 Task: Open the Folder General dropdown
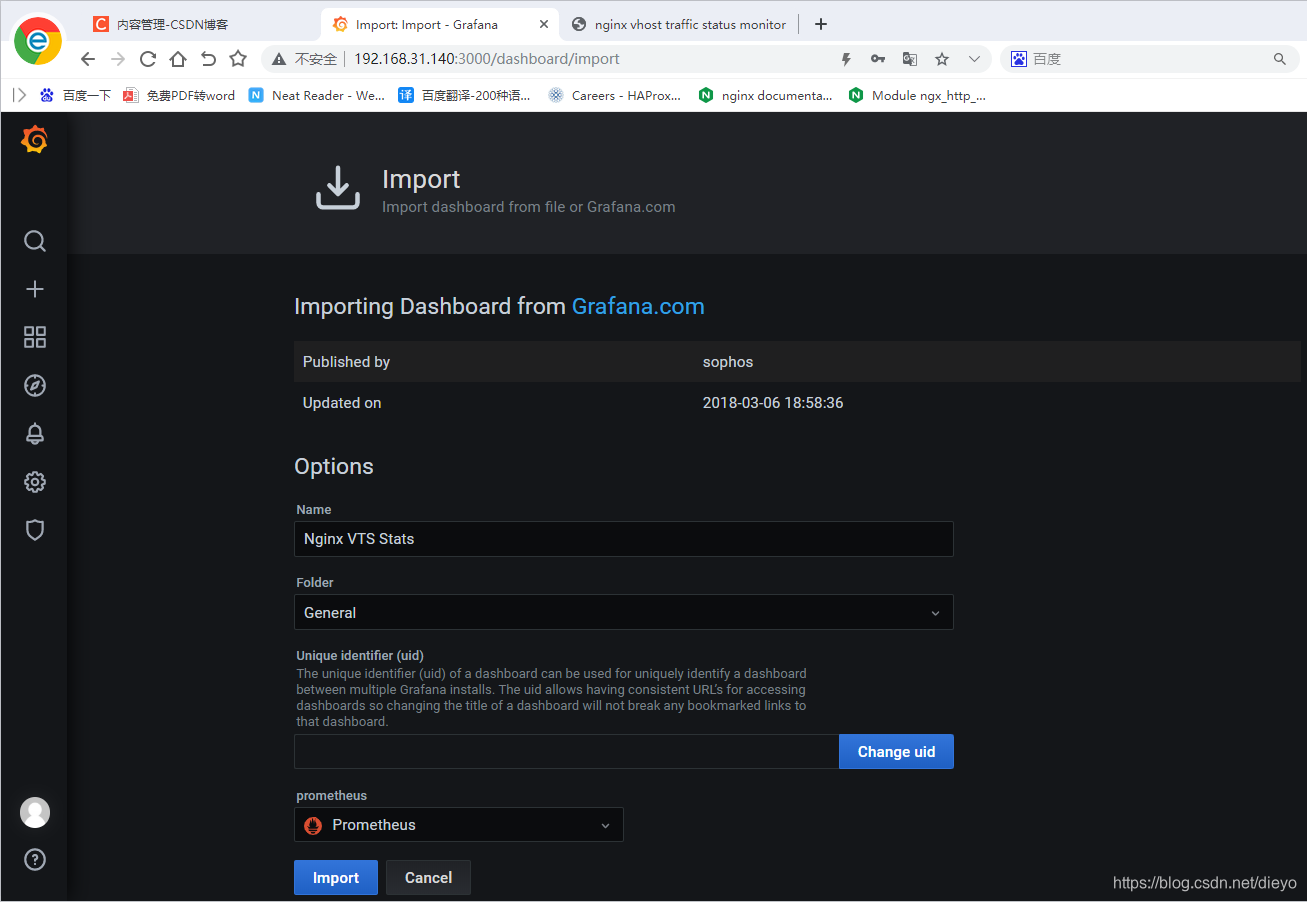[624, 613]
